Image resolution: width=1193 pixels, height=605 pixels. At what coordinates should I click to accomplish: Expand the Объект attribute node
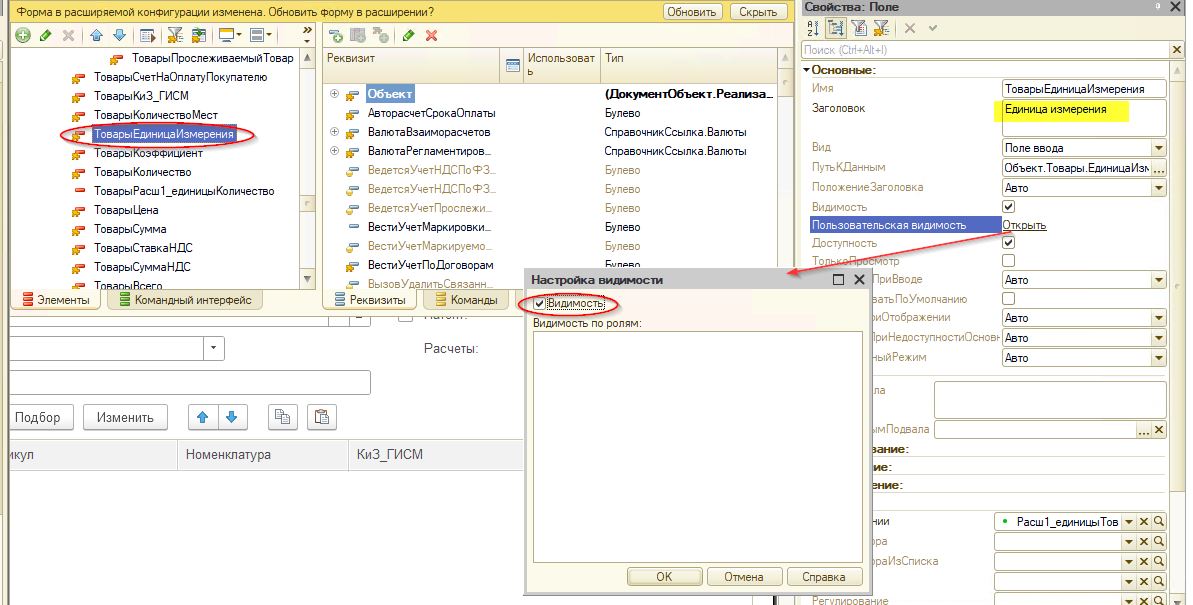click(x=334, y=94)
